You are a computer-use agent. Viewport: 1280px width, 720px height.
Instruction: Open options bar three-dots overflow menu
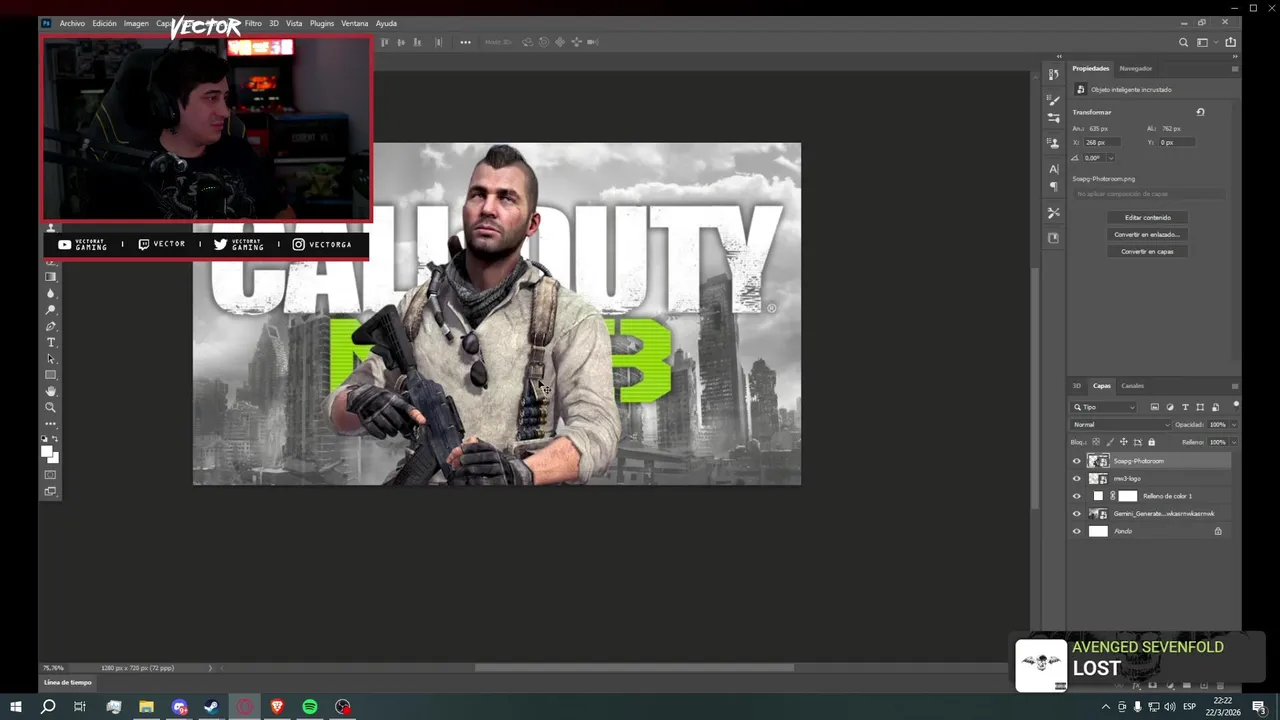[x=465, y=42]
